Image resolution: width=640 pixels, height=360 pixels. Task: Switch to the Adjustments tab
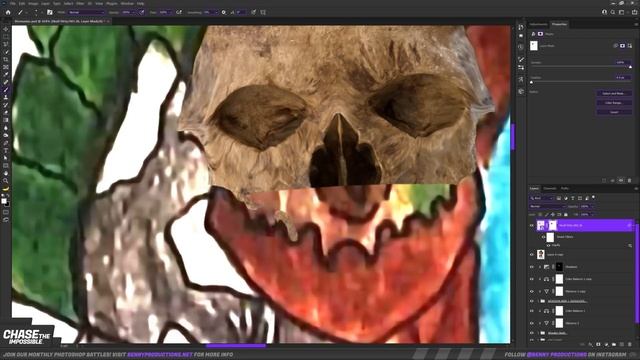click(538, 24)
